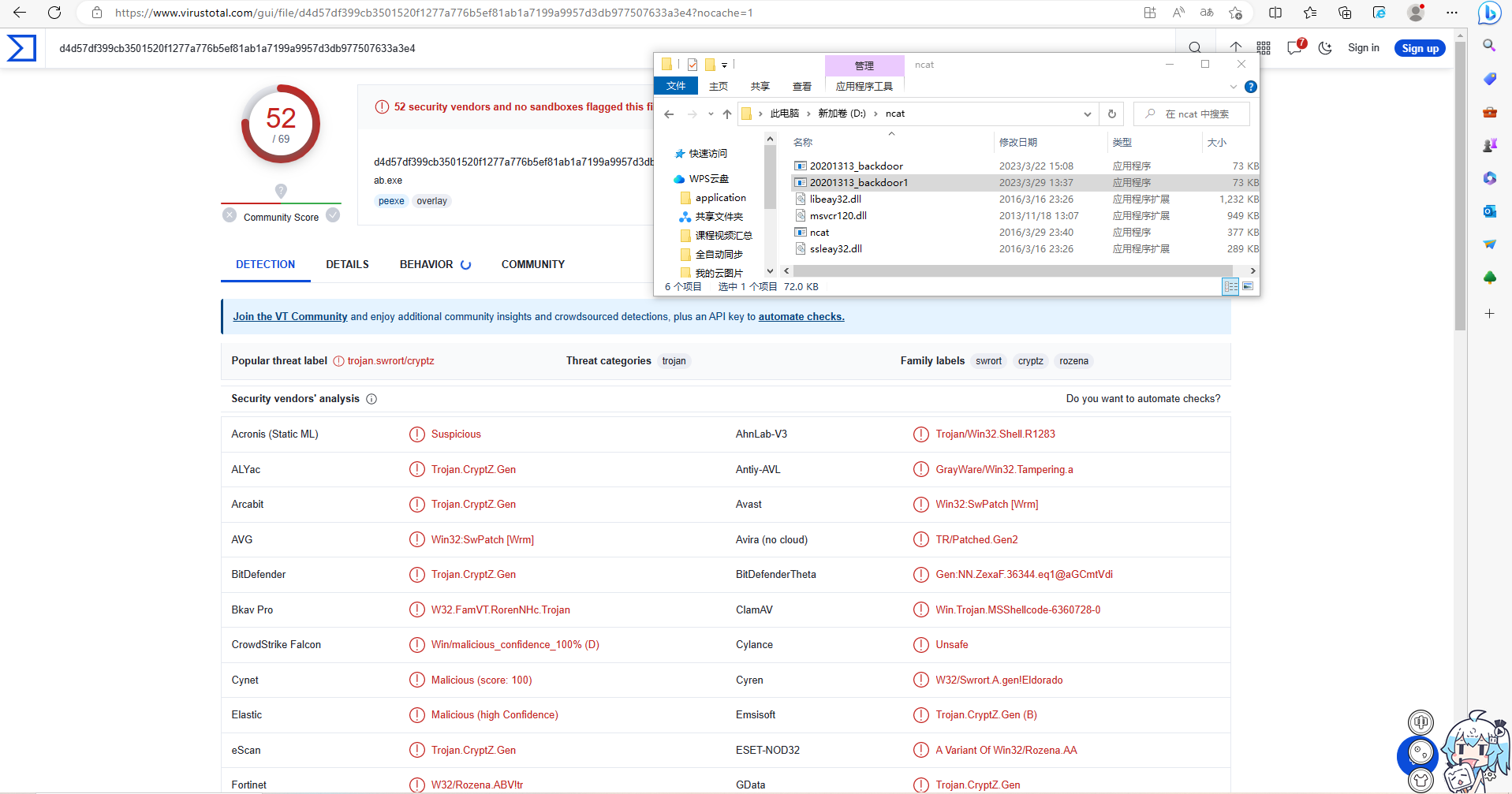Click the VirusTotal upload file arrow icon
This screenshot has width=1512, height=794.
coord(1236,47)
